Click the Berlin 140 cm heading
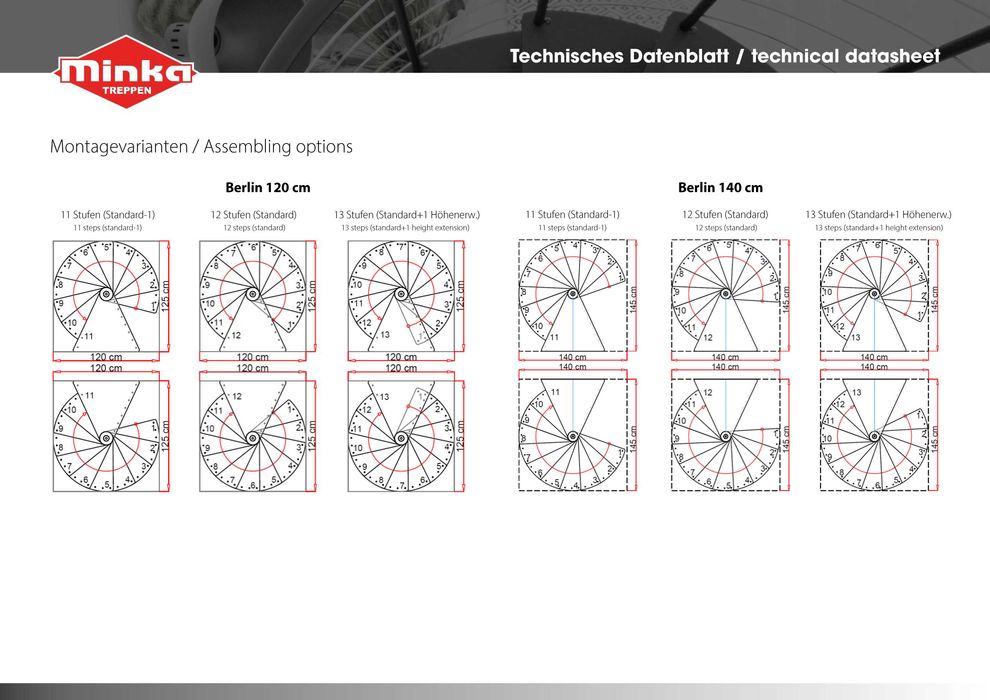The height and width of the screenshot is (700, 990). (x=720, y=187)
